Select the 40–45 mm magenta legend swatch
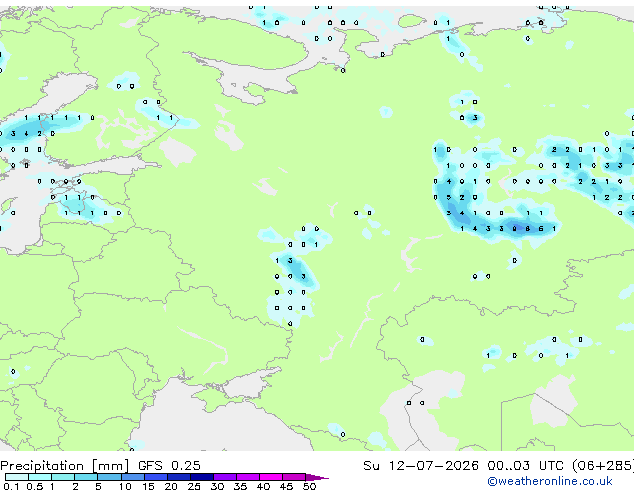The image size is (634, 490). point(271,477)
